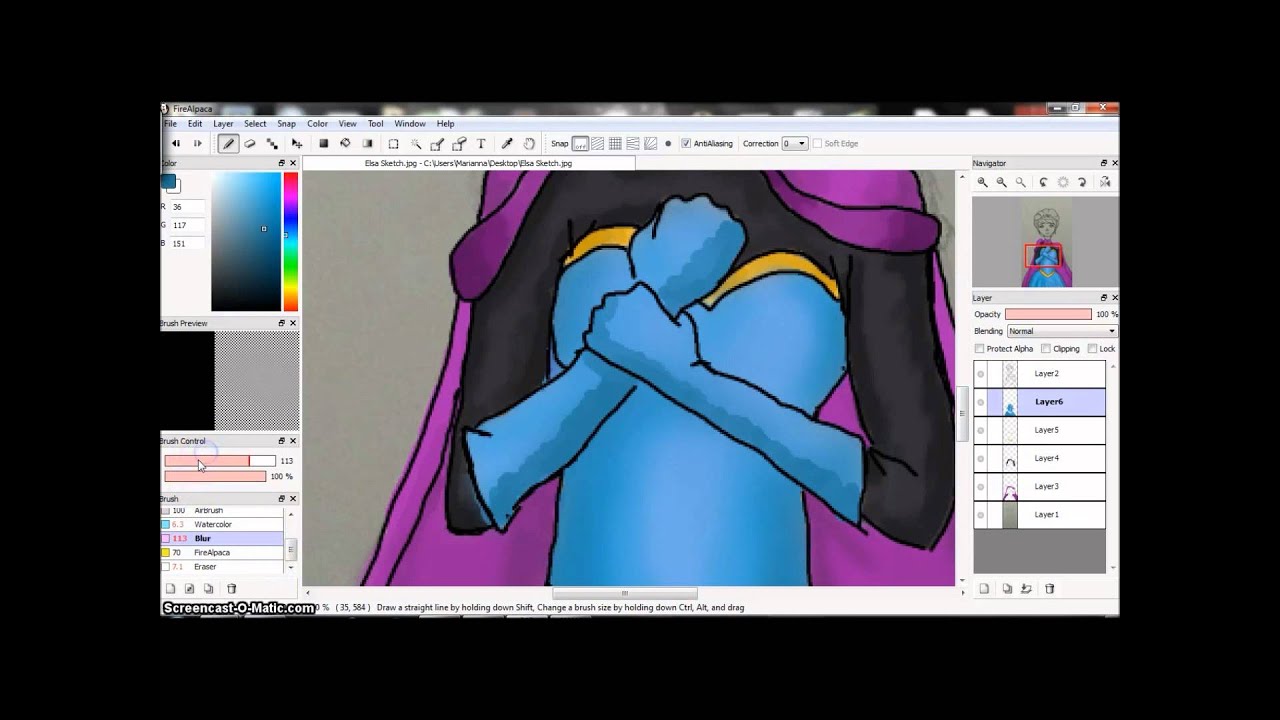Viewport: 1280px width, 720px height.
Task: Select the Text tool
Action: pos(481,143)
